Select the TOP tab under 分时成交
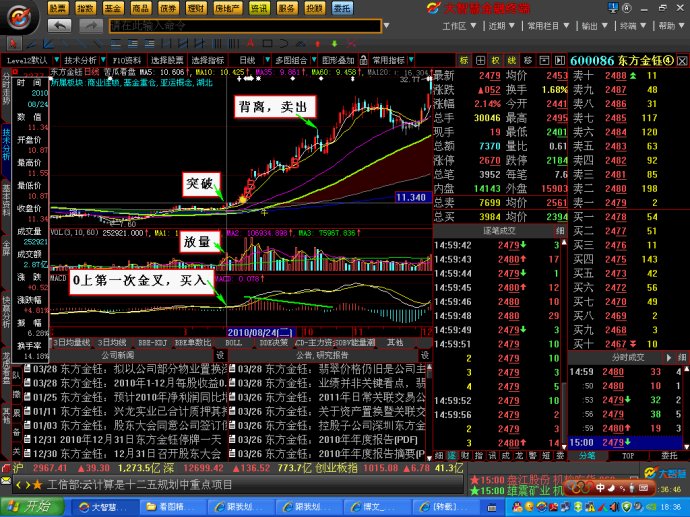690x517 pixels. point(628,456)
